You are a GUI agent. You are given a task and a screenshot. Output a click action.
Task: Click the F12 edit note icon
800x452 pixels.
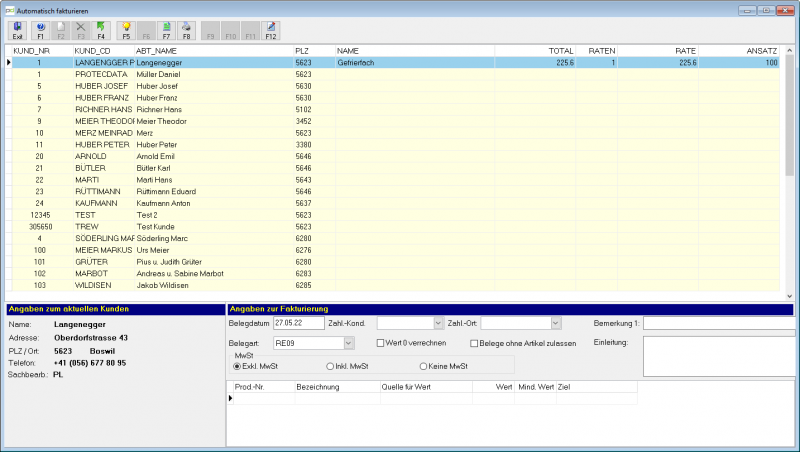(x=271, y=31)
